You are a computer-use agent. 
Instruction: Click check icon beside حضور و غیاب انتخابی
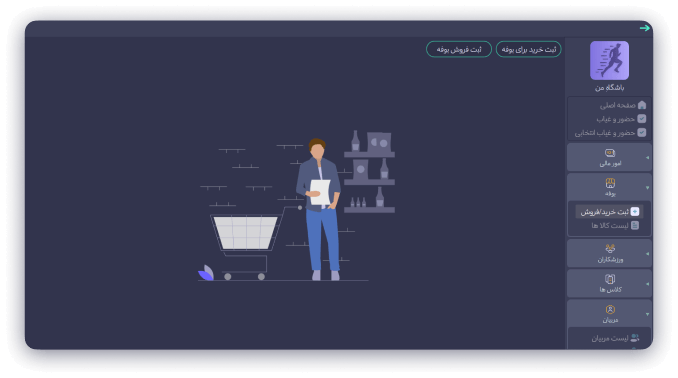[642, 132]
